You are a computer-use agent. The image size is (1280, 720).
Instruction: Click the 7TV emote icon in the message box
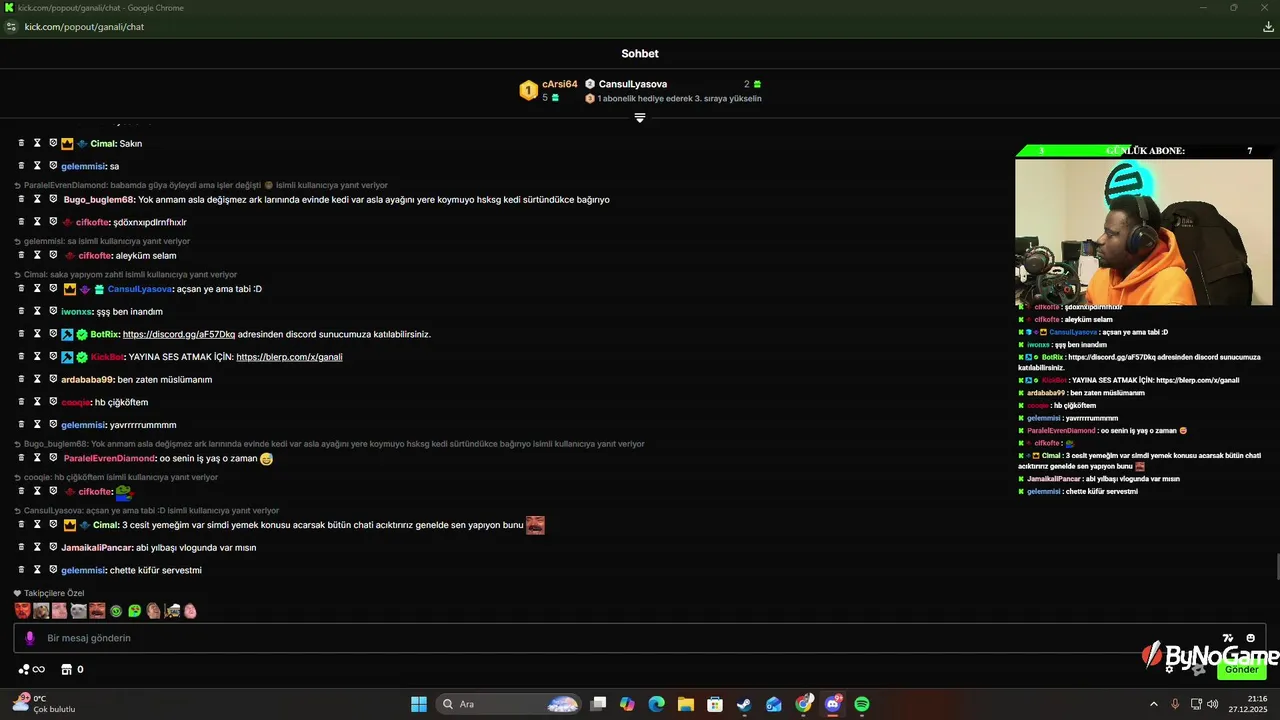point(1228,638)
